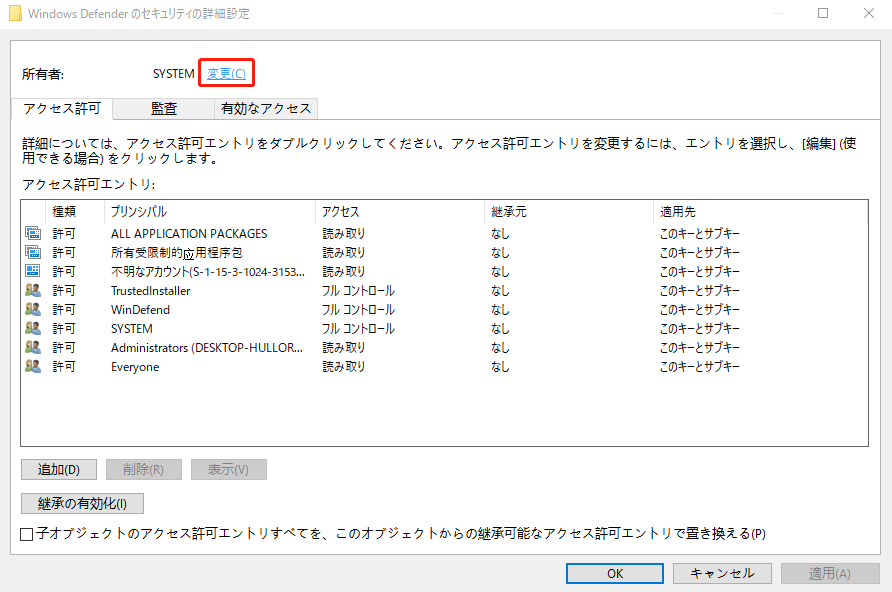
Task: Select the Administrators (DESKTOP-HULLOR... entry
Action: pyautogui.click(x=207, y=347)
